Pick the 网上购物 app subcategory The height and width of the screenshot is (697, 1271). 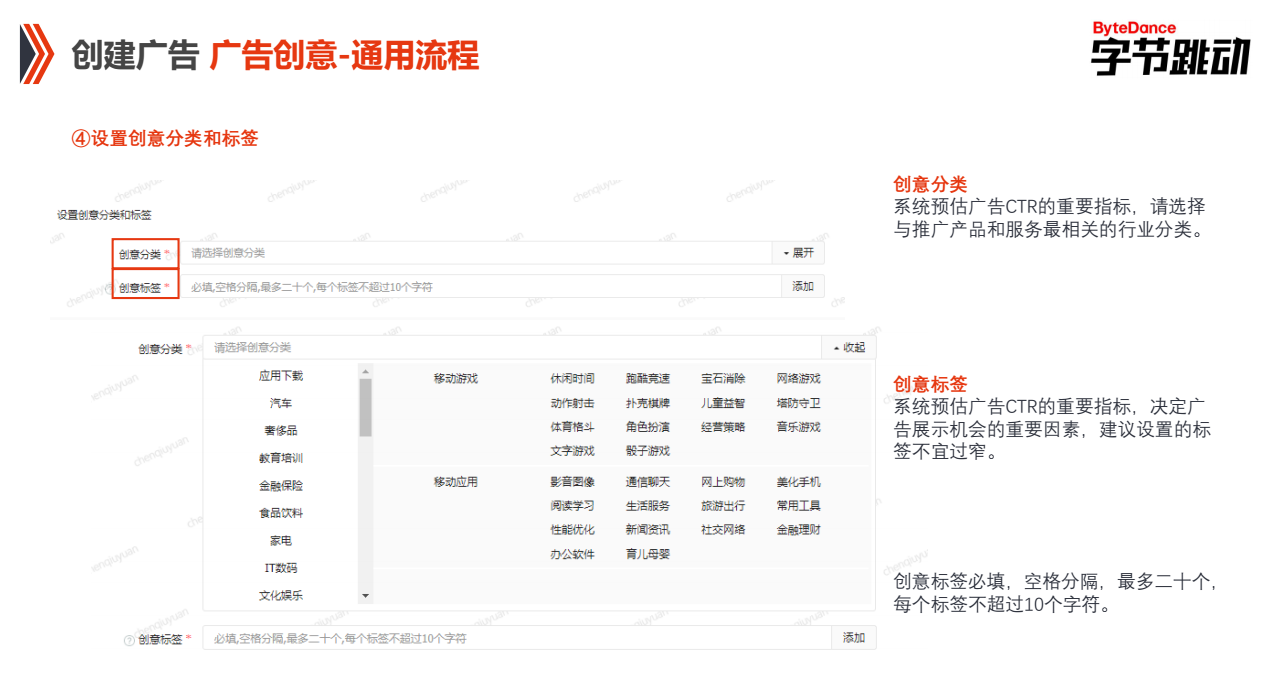pos(723,482)
